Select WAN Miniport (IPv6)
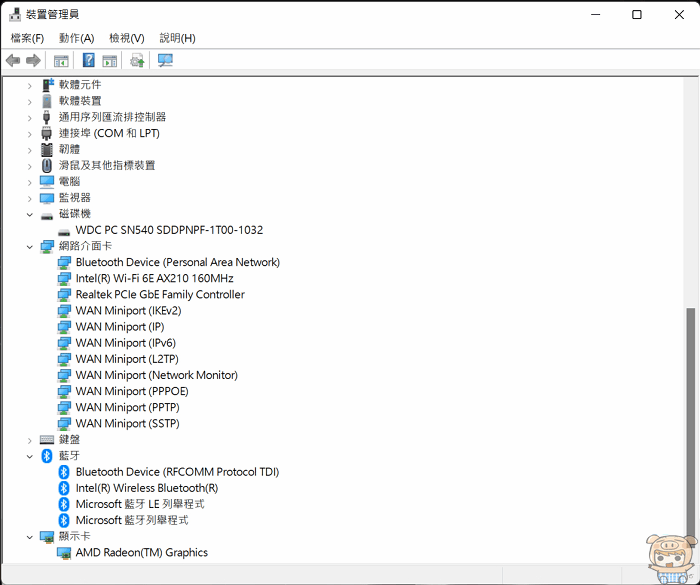700x585 pixels. tap(126, 343)
